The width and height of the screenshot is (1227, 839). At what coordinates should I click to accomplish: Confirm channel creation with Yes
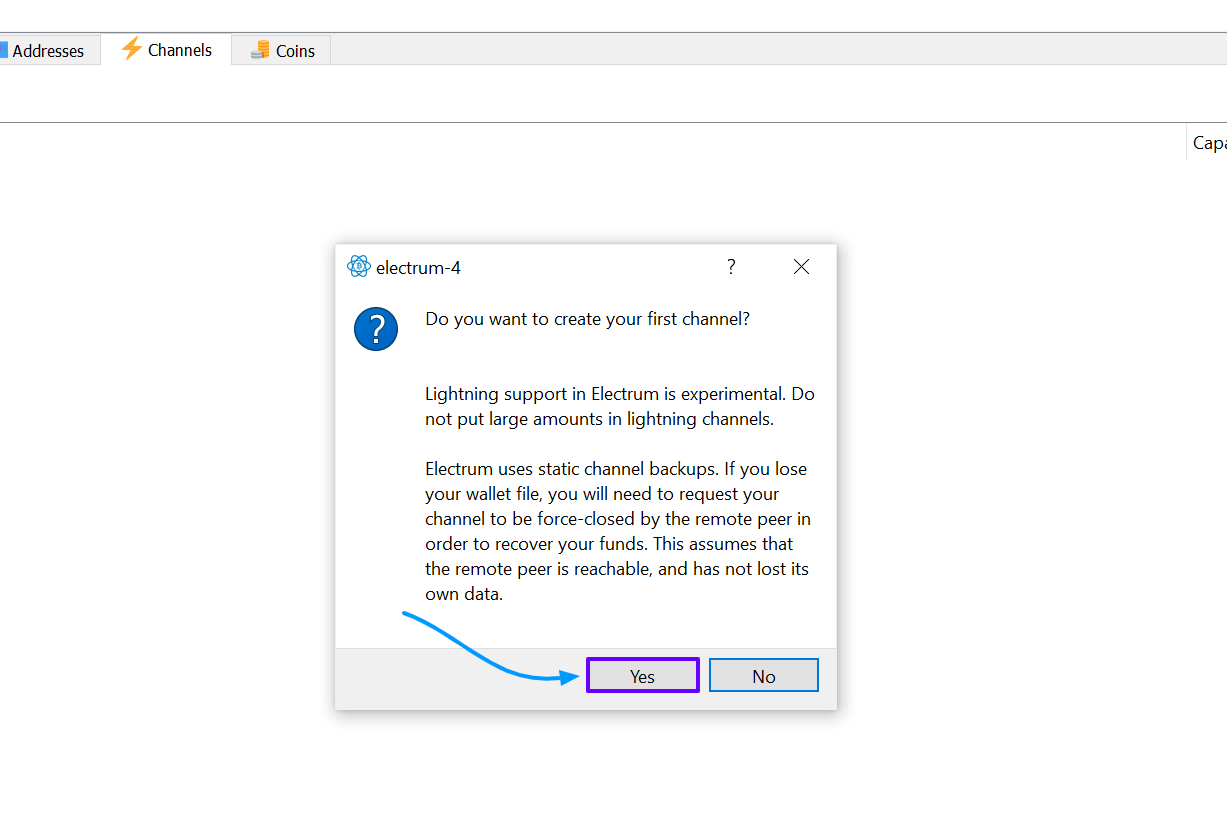pyautogui.click(x=642, y=675)
